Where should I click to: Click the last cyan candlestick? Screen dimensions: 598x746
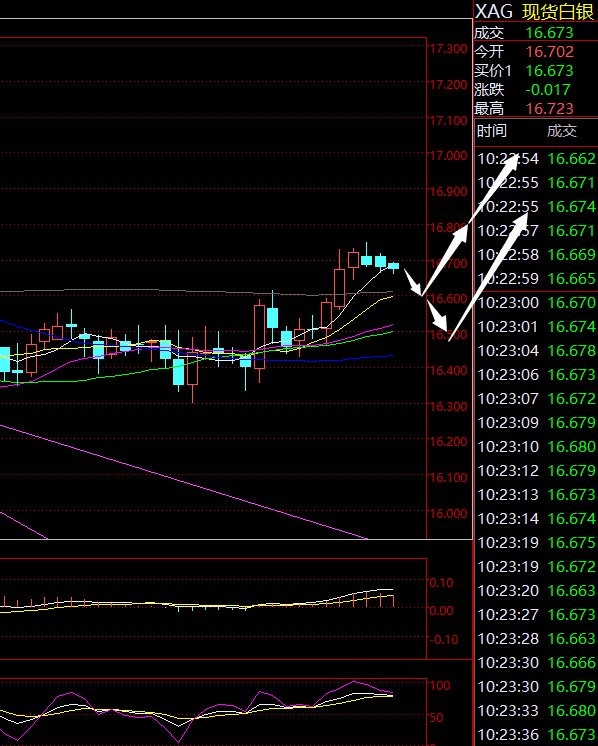(x=393, y=266)
